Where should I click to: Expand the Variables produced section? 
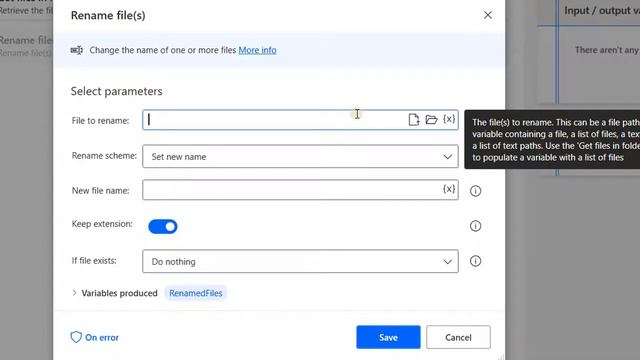(x=74, y=293)
